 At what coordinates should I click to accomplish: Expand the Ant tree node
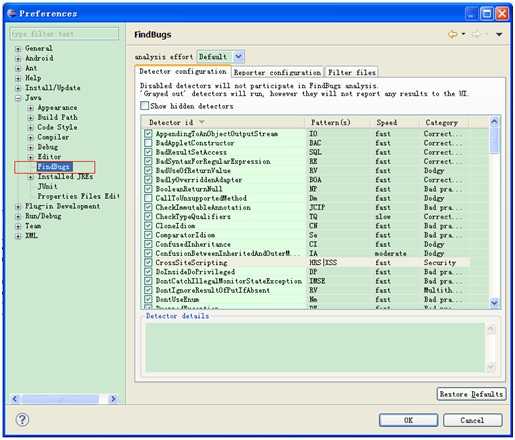click(18, 69)
